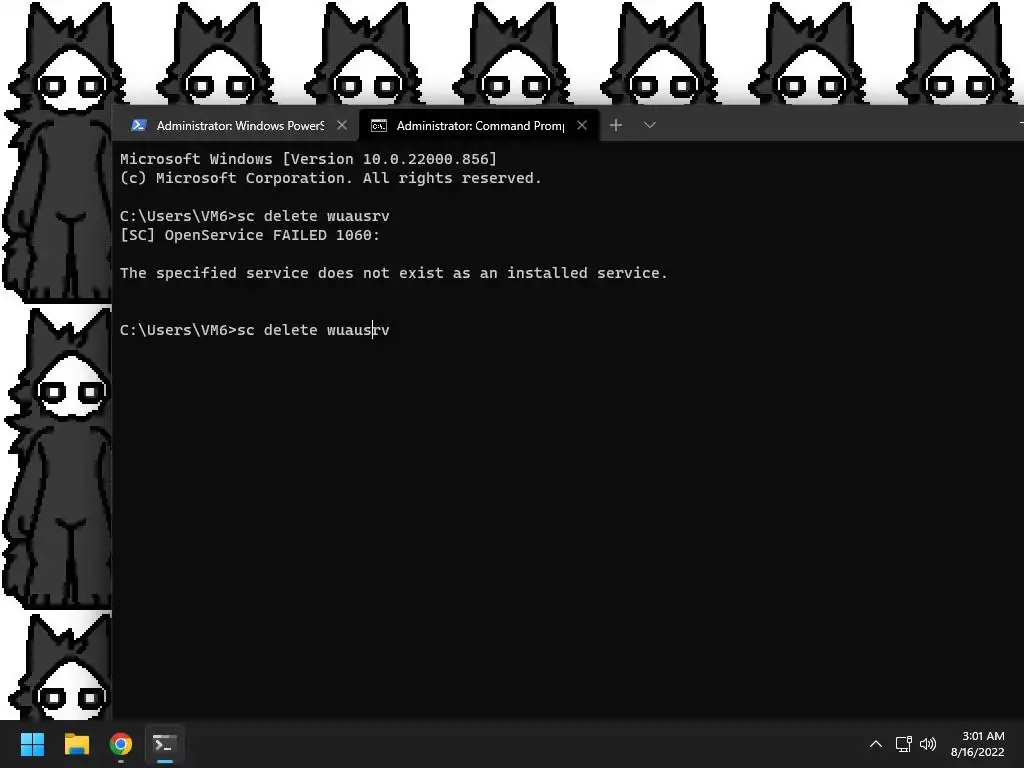The image size is (1024, 768).
Task: Select the Administrator: Command Prompt tab
Action: [479, 125]
